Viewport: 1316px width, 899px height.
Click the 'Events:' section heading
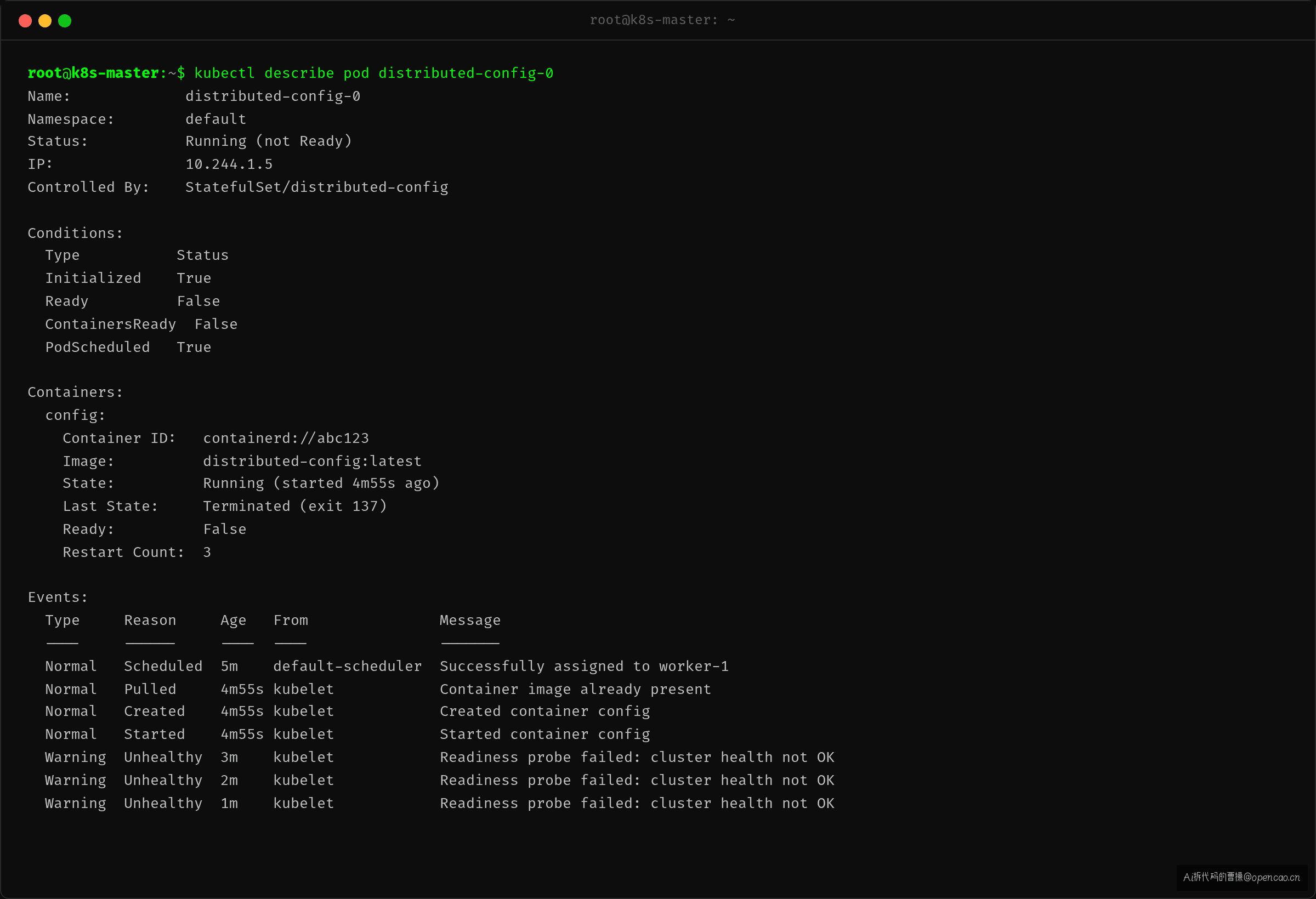(58, 598)
